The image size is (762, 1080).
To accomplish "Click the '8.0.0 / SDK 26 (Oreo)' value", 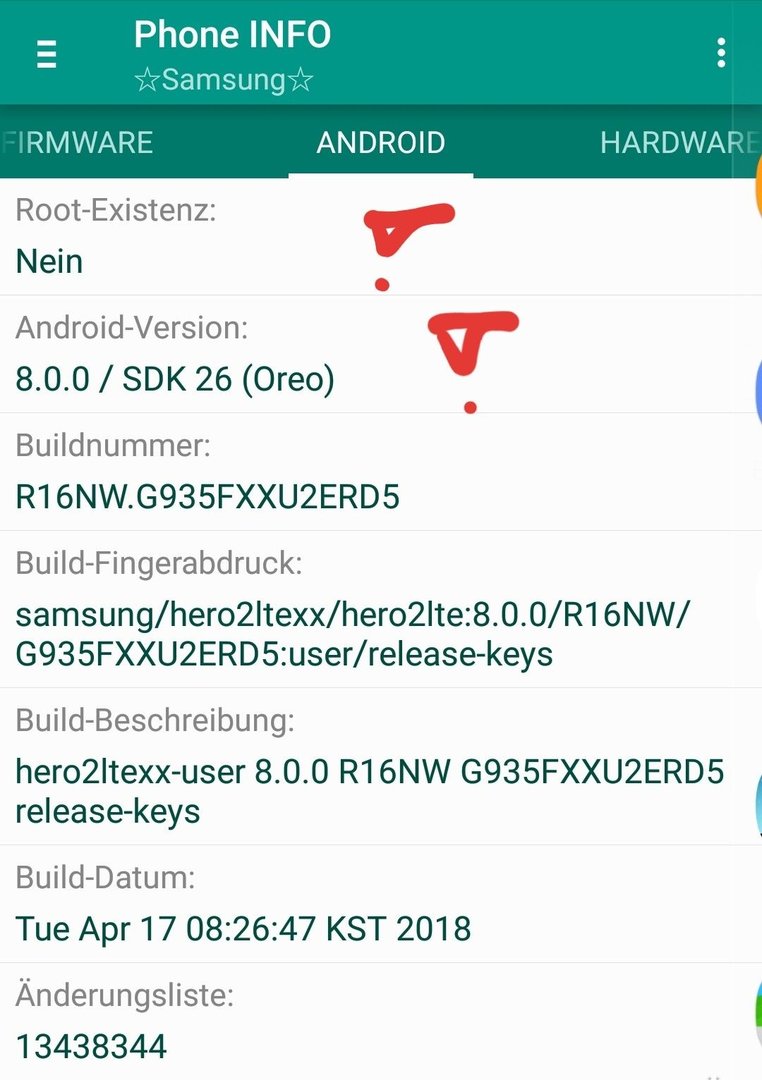I will point(175,379).
